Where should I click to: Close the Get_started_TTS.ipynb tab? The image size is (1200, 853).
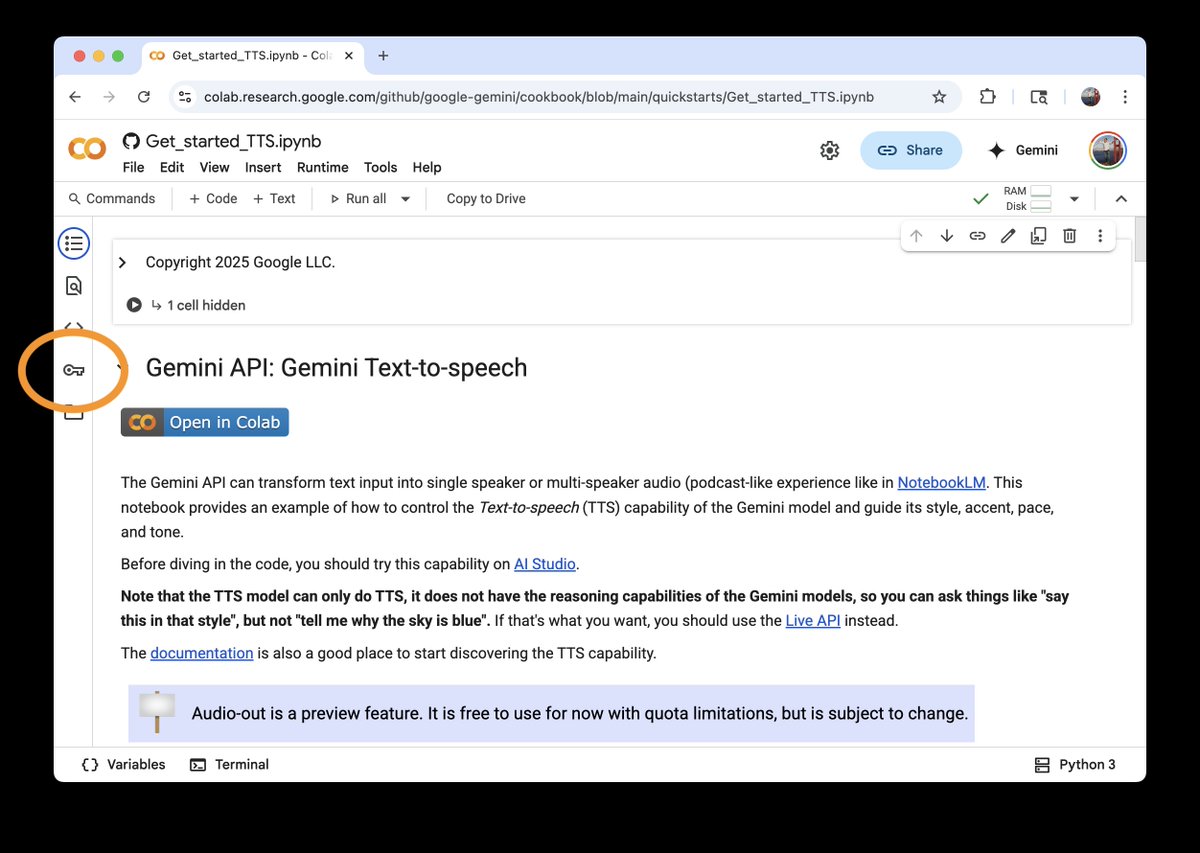click(x=347, y=56)
